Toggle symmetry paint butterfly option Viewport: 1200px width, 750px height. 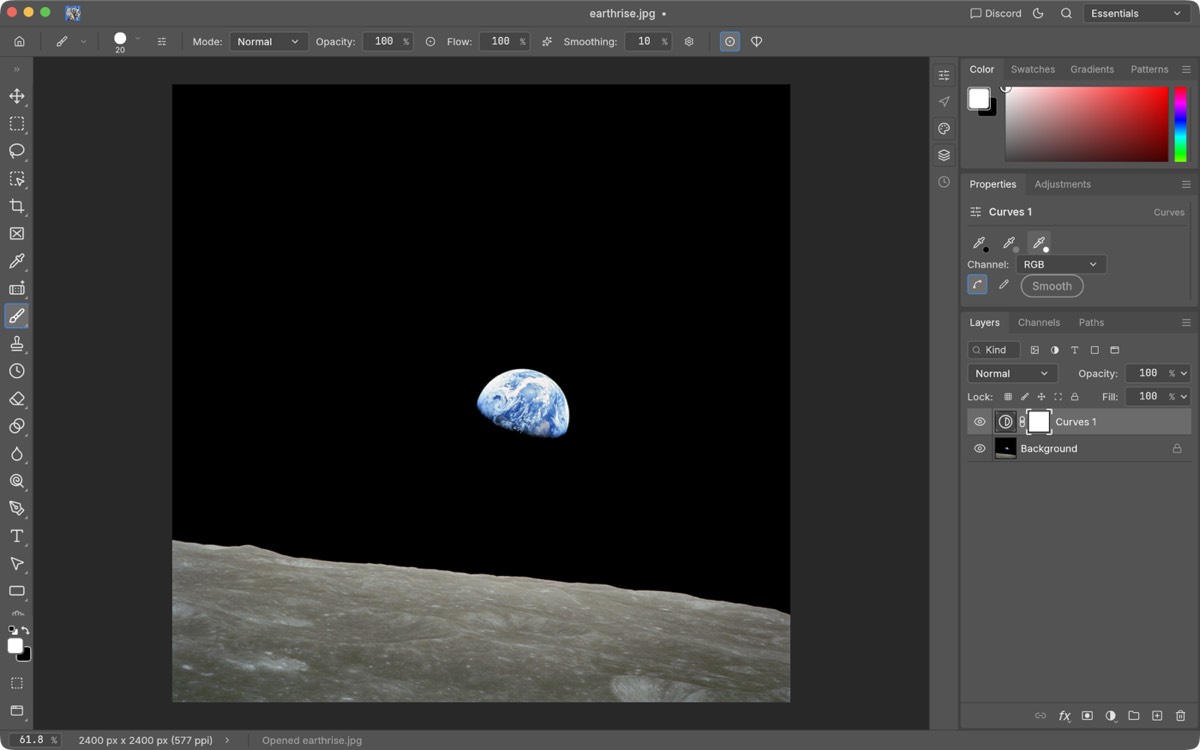tap(757, 42)
